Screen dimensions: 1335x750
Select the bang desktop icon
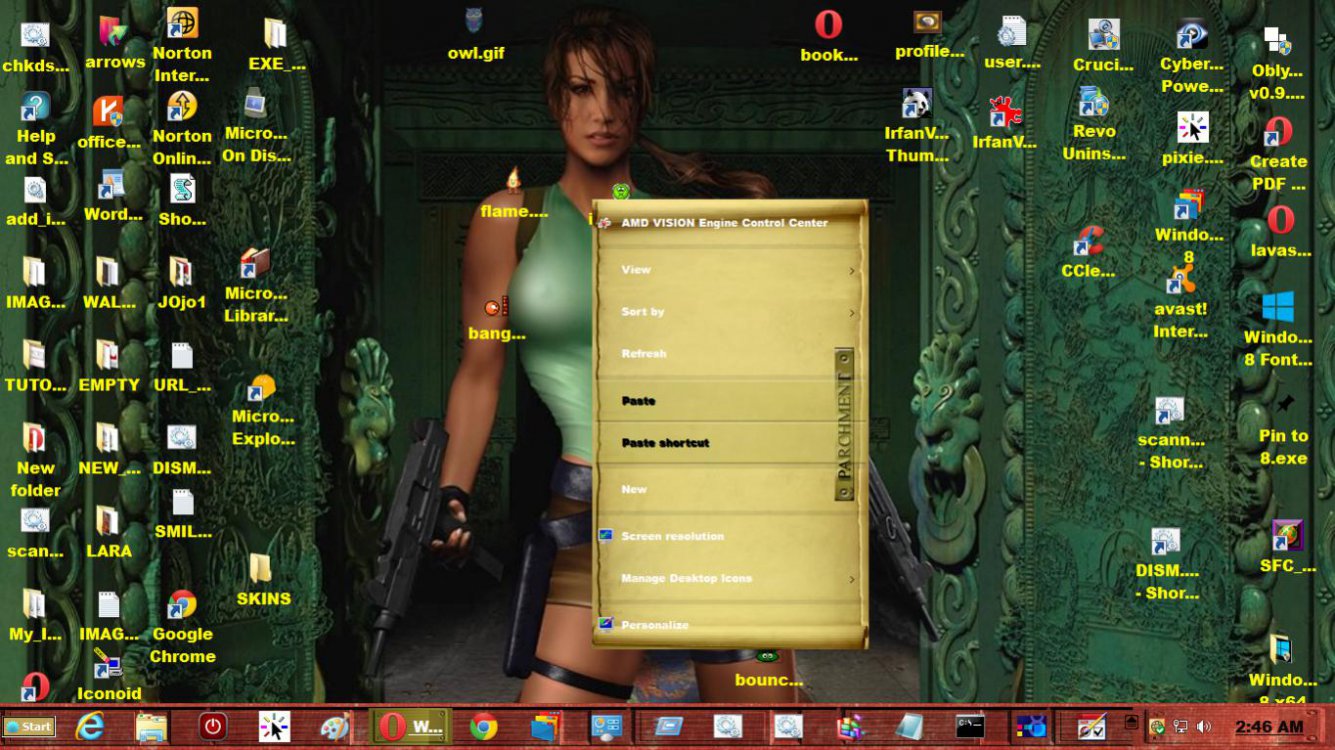(x=497, y=318)
